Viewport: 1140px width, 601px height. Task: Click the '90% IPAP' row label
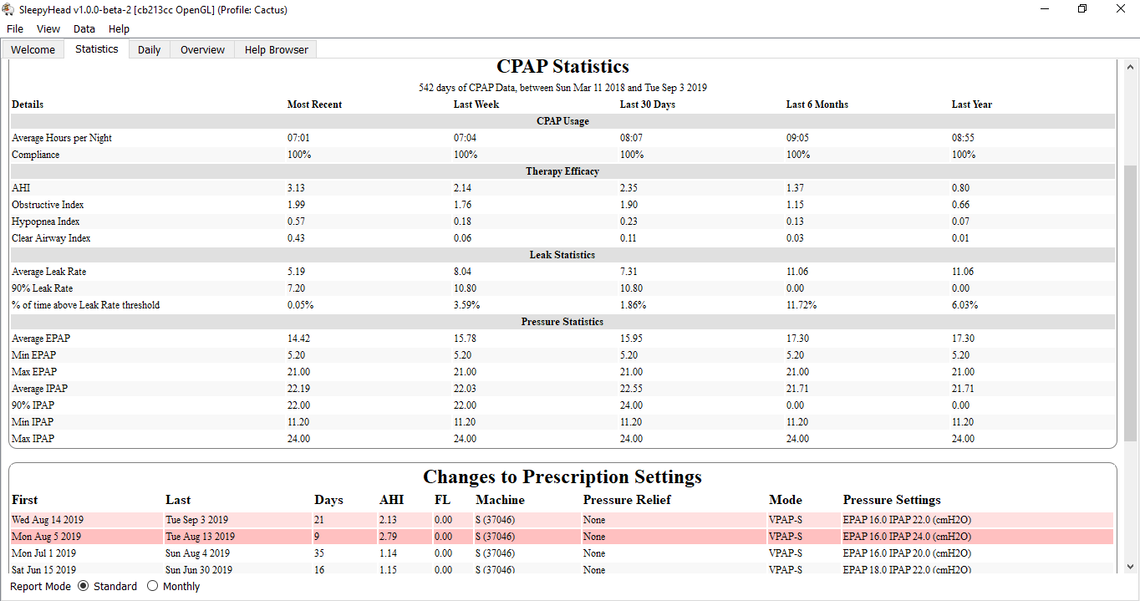tap(33, 406)
